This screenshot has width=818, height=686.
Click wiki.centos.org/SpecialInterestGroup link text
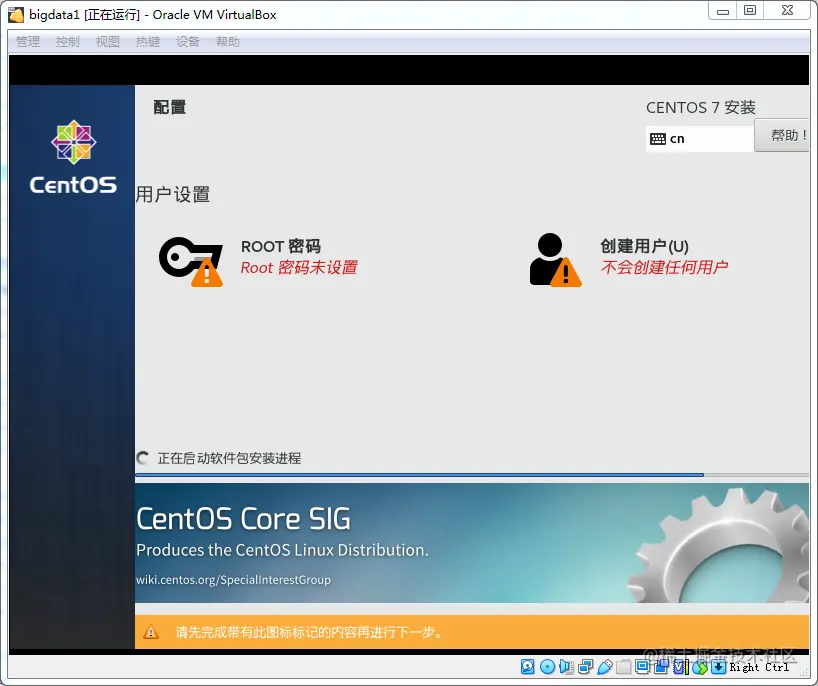233,580
